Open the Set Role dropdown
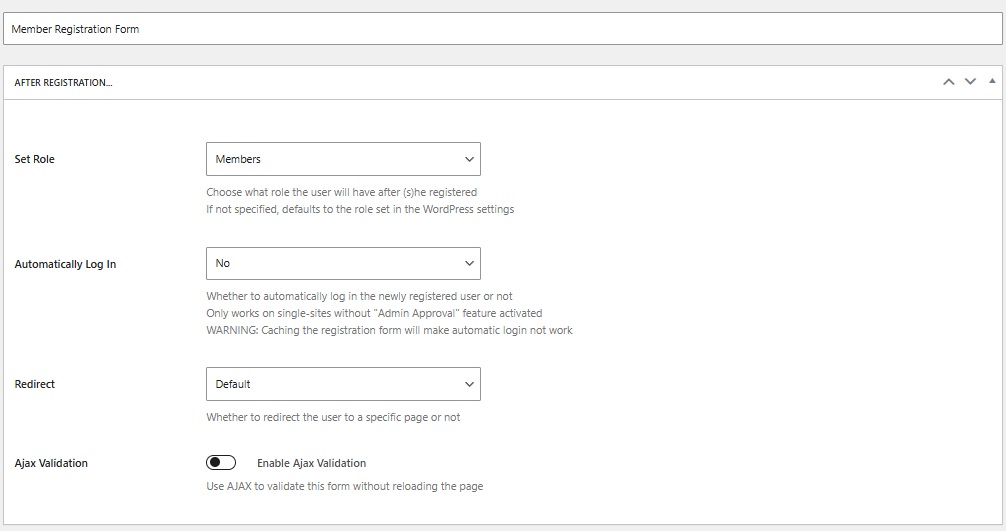Screen dimensions: 1006x531 [x=343, y=159]
